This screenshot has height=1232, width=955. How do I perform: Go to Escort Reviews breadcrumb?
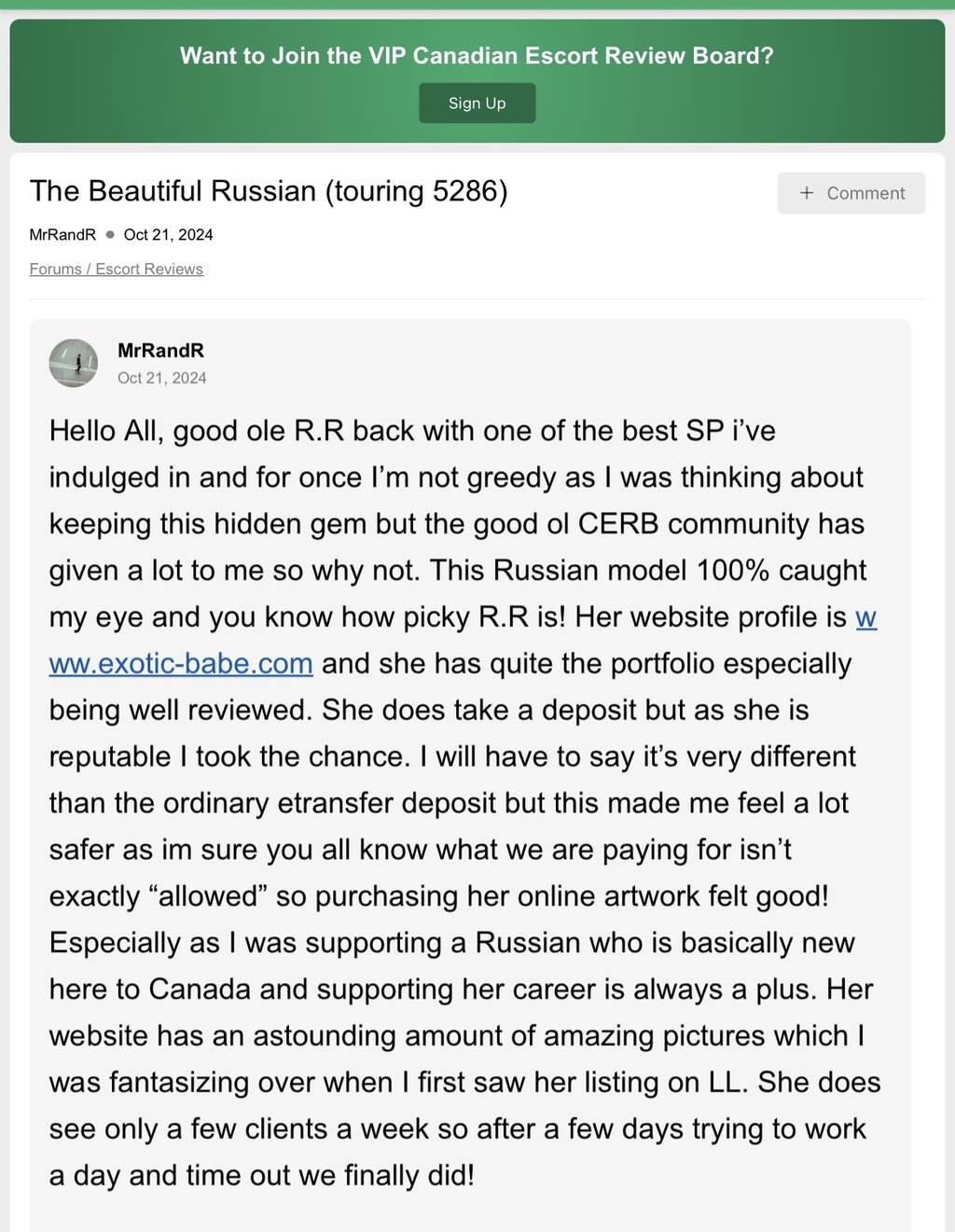(x=149, y=269)
